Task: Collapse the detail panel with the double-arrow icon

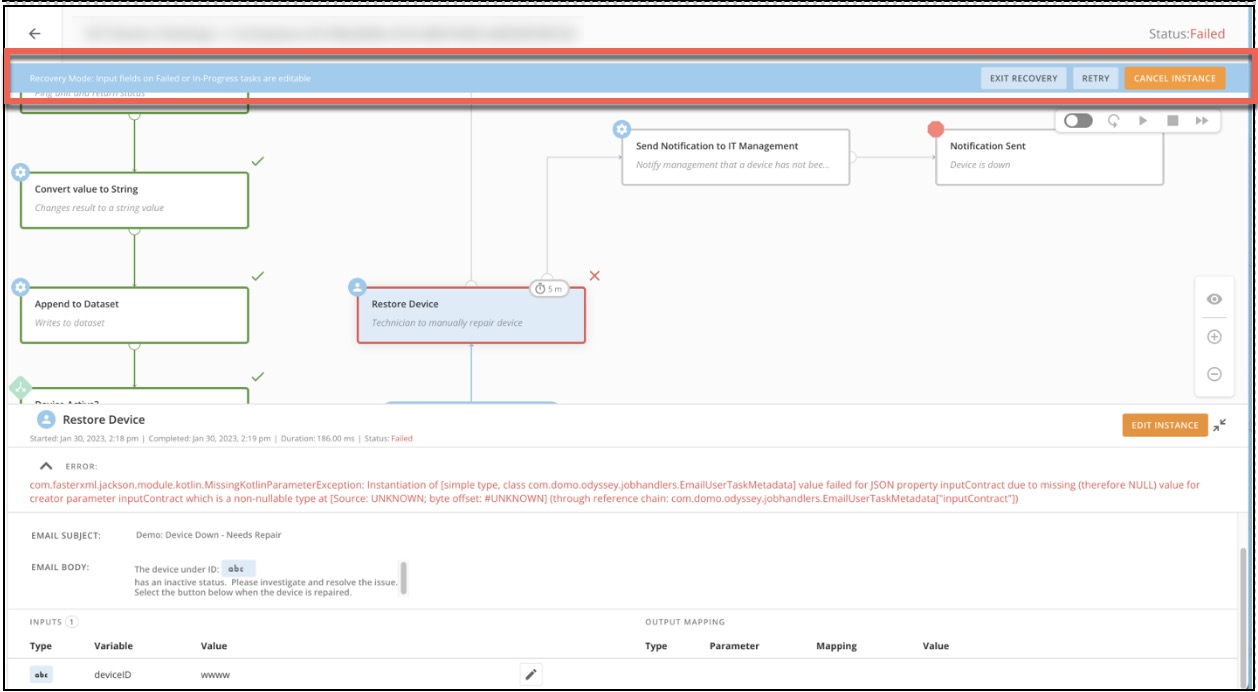Action: point(1218,425)
